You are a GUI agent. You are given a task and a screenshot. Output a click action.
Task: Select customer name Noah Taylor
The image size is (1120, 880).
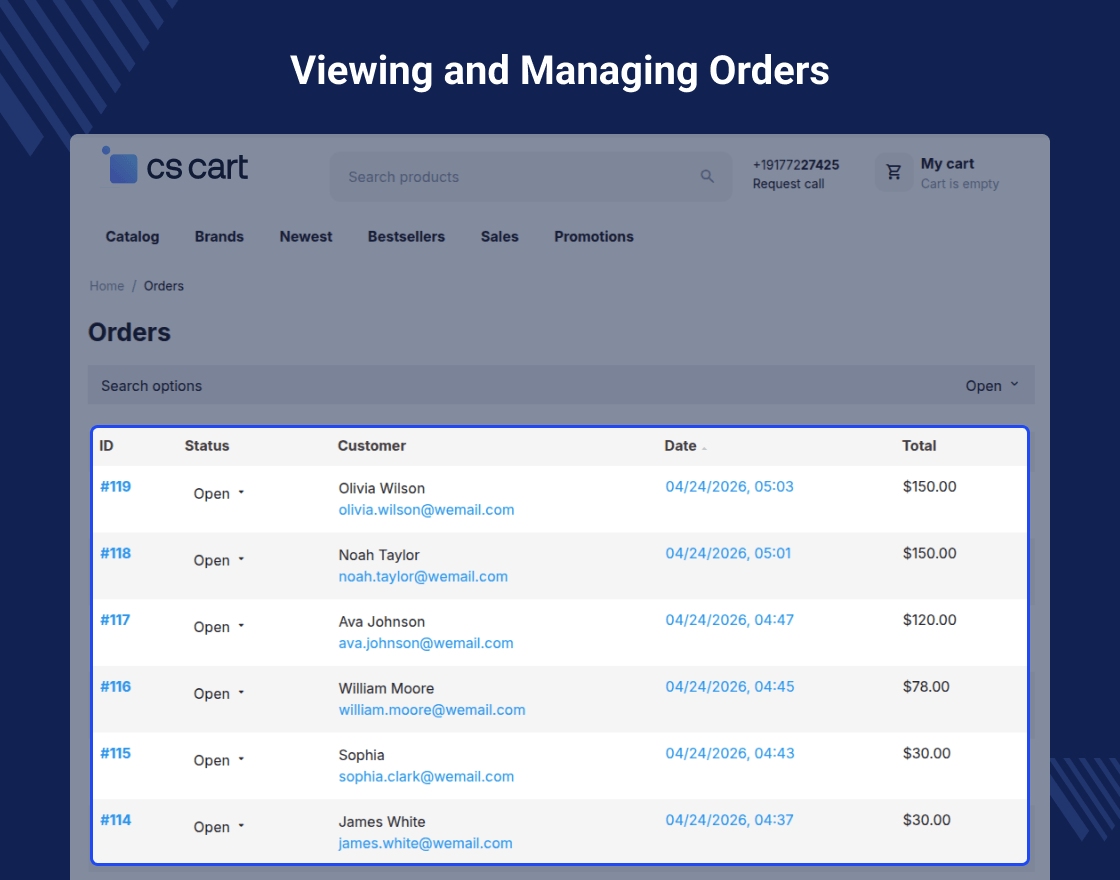click(379, 555)
